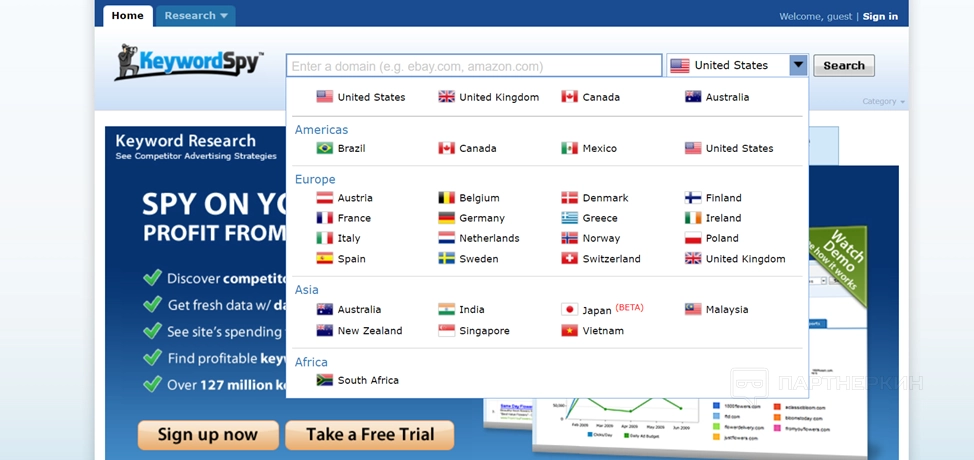
Task: Click the Americas region heading
Action: (x=321, y=130)
